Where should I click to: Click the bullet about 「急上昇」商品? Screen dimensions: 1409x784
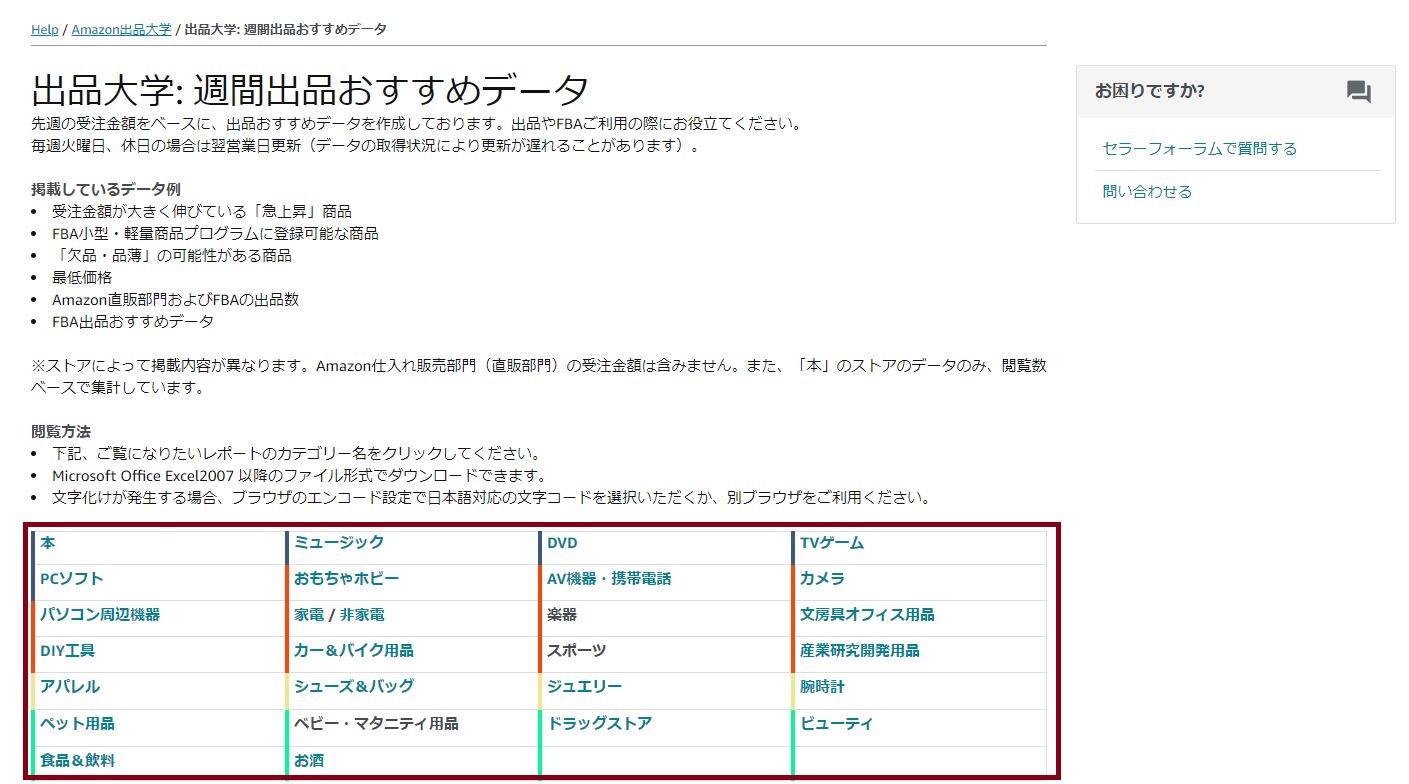(202, 212)
